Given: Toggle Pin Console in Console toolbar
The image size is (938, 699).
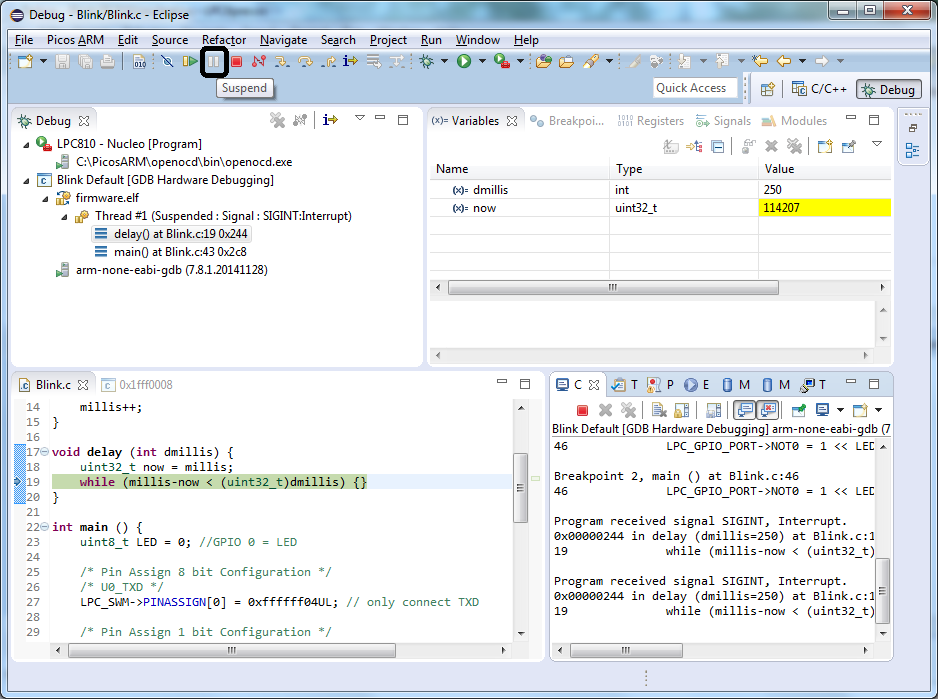Looking at the screenshot, I should point(799,411).
